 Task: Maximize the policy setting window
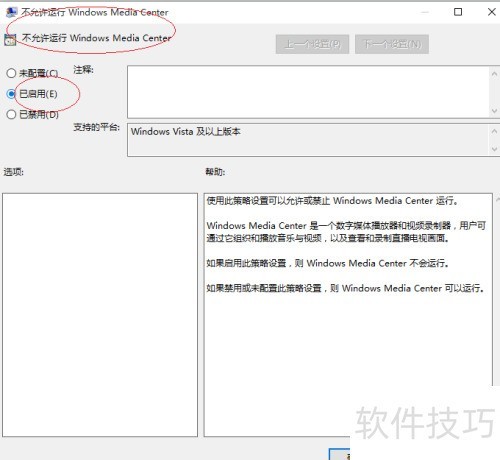[x=458, y=12]
